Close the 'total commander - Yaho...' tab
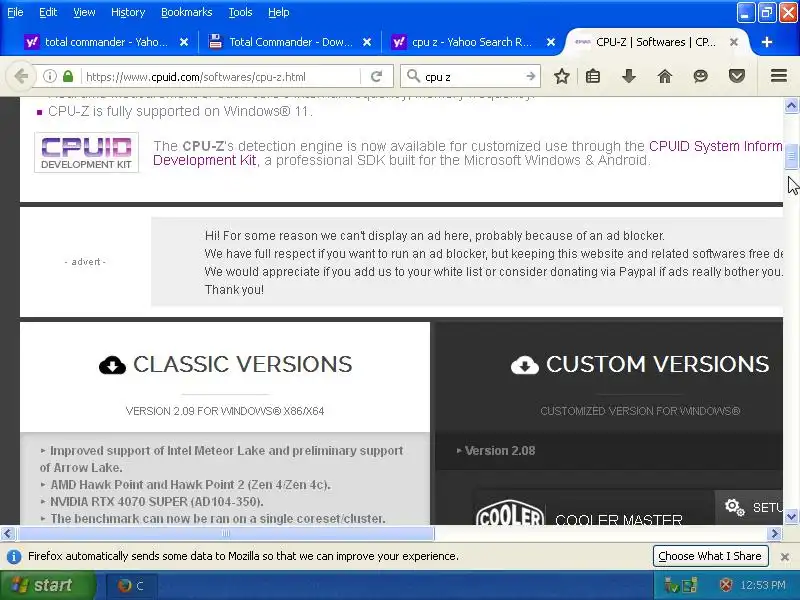The image size is (800, 600). [x=184, y=42]
